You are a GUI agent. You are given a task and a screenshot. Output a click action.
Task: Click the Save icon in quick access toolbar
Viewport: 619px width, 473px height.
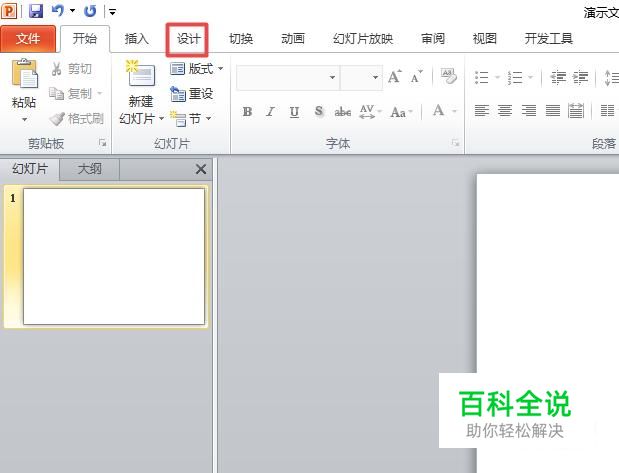[x=36, y=11]
